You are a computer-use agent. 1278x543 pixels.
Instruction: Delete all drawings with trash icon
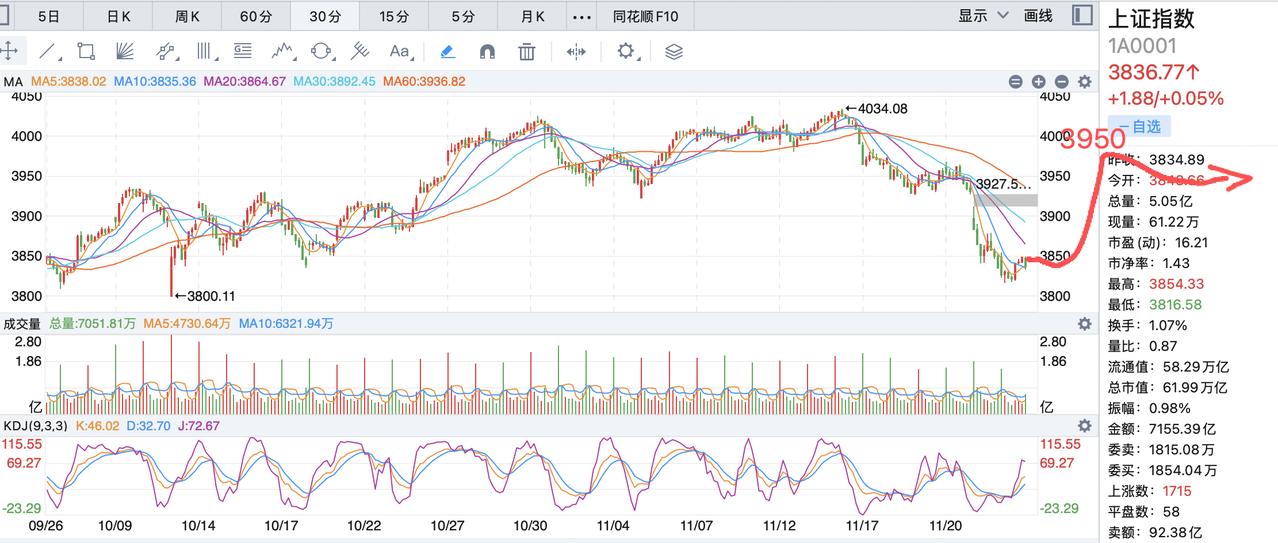(527, 51)
